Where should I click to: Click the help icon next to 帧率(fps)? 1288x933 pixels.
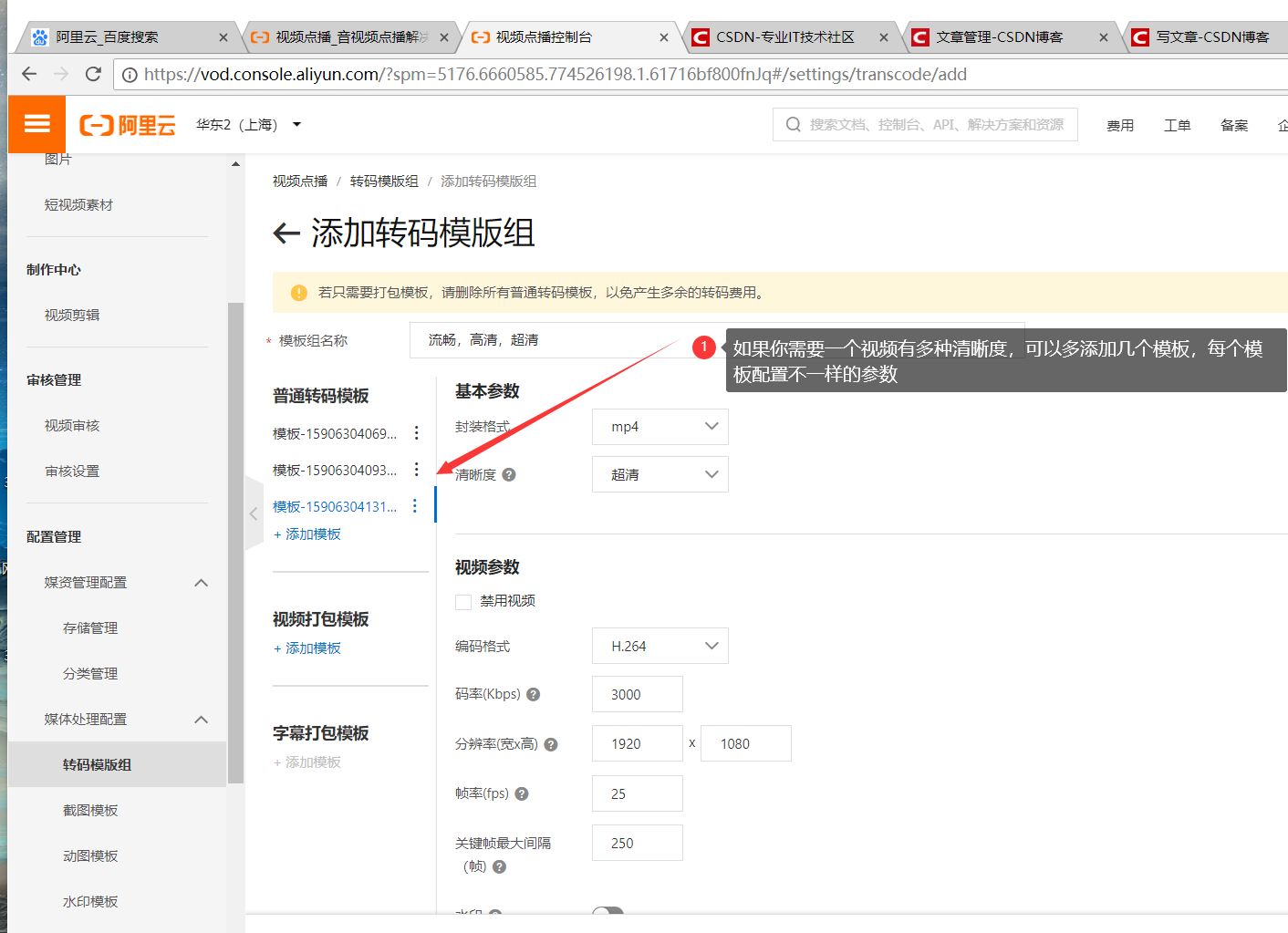[x=521, y=793]
